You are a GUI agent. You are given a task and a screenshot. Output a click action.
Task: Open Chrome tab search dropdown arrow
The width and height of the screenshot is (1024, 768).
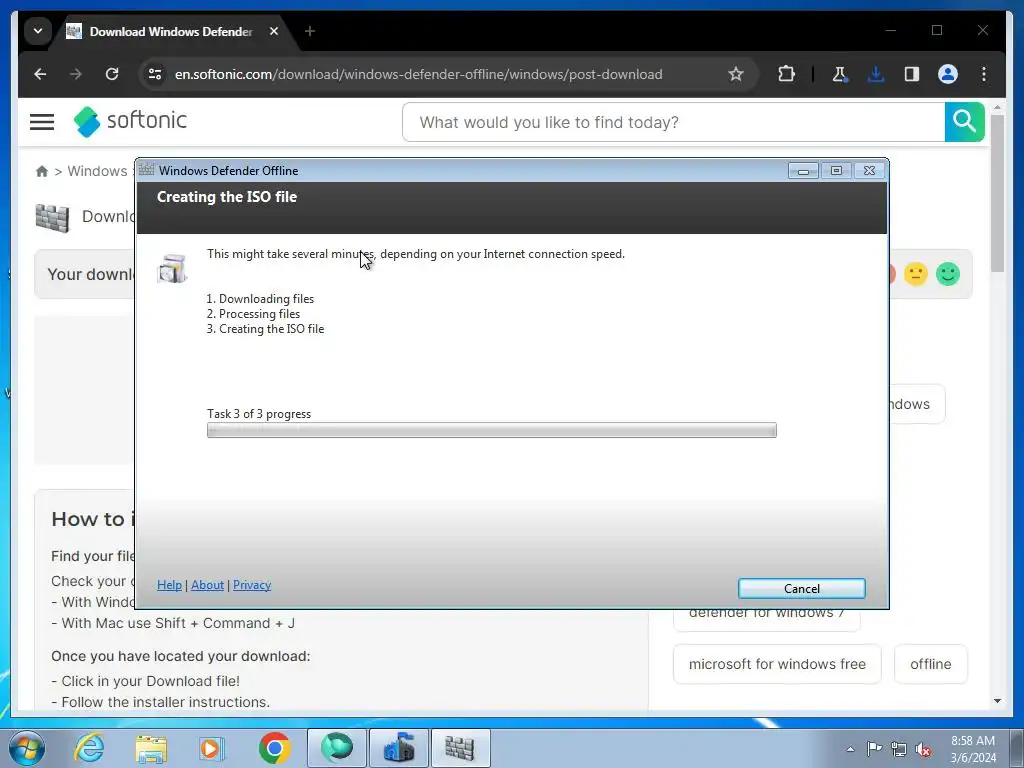coord(38,31)
